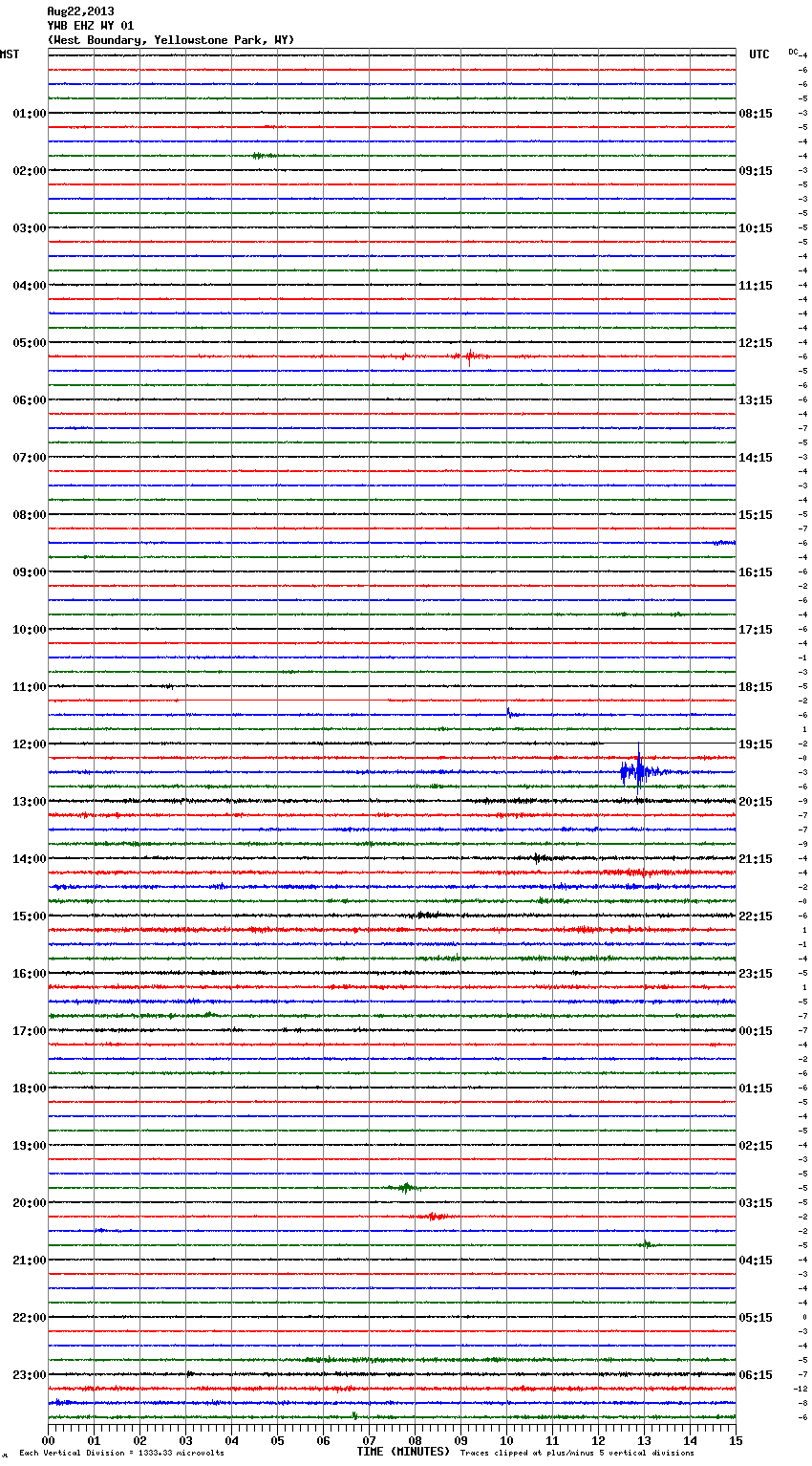Select the 15 tick on the minutes axis

[736, 1440]
